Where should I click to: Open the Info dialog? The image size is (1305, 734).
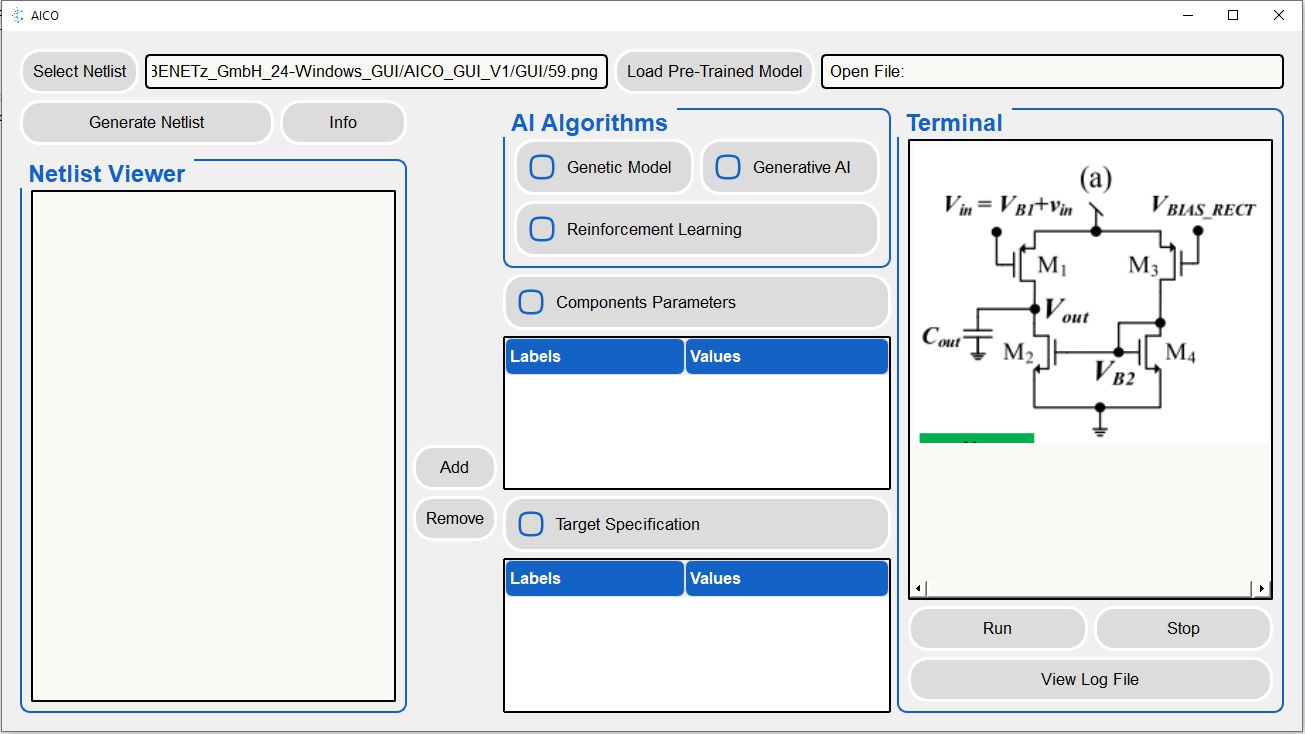343,122
